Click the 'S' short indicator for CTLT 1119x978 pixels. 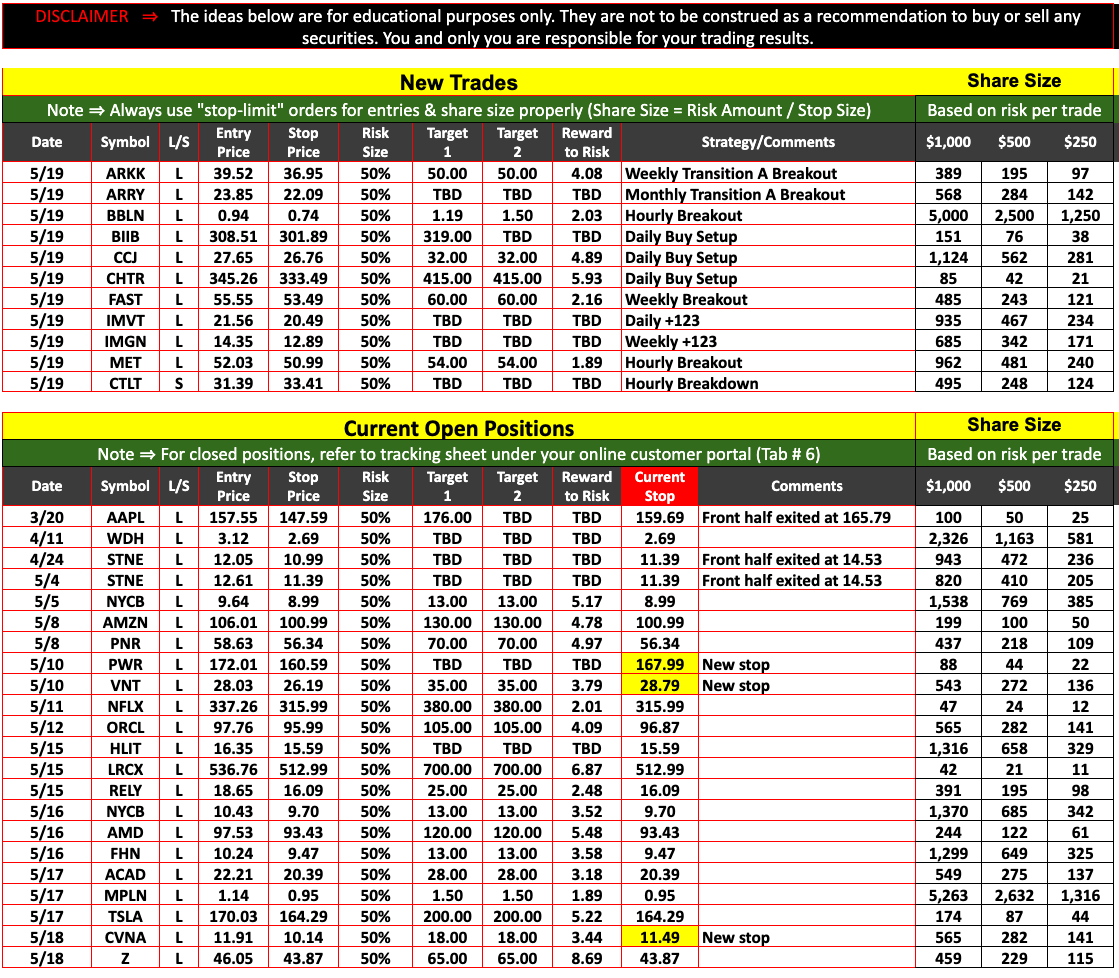179,383
